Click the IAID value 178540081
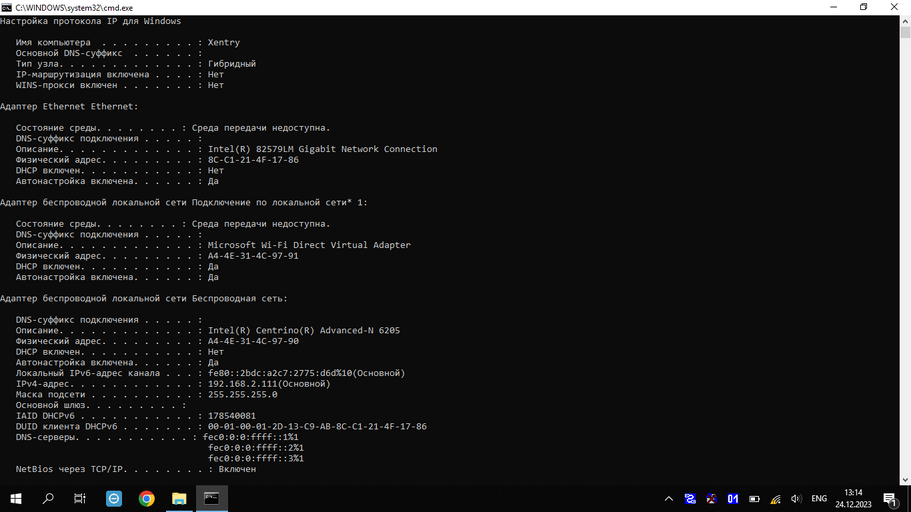The image size is (911, 512). coord(232,416)
